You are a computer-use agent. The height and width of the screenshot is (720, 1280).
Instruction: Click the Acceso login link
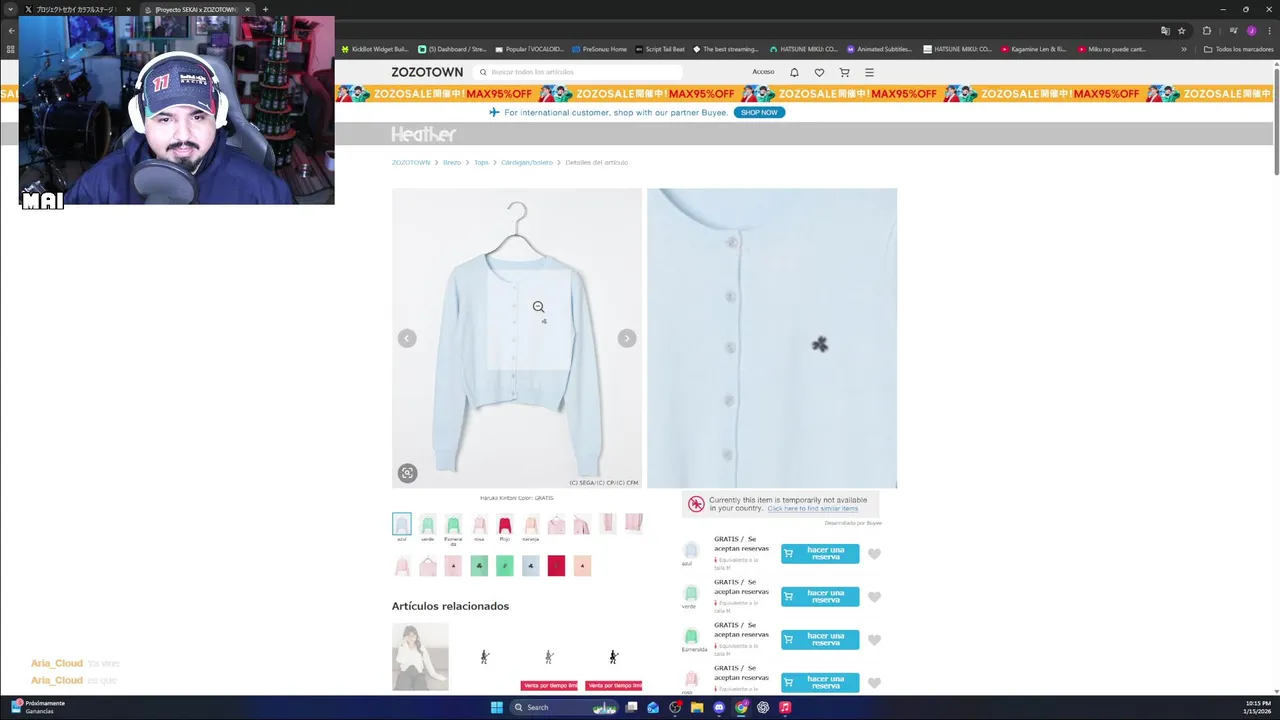pos(763,72)
